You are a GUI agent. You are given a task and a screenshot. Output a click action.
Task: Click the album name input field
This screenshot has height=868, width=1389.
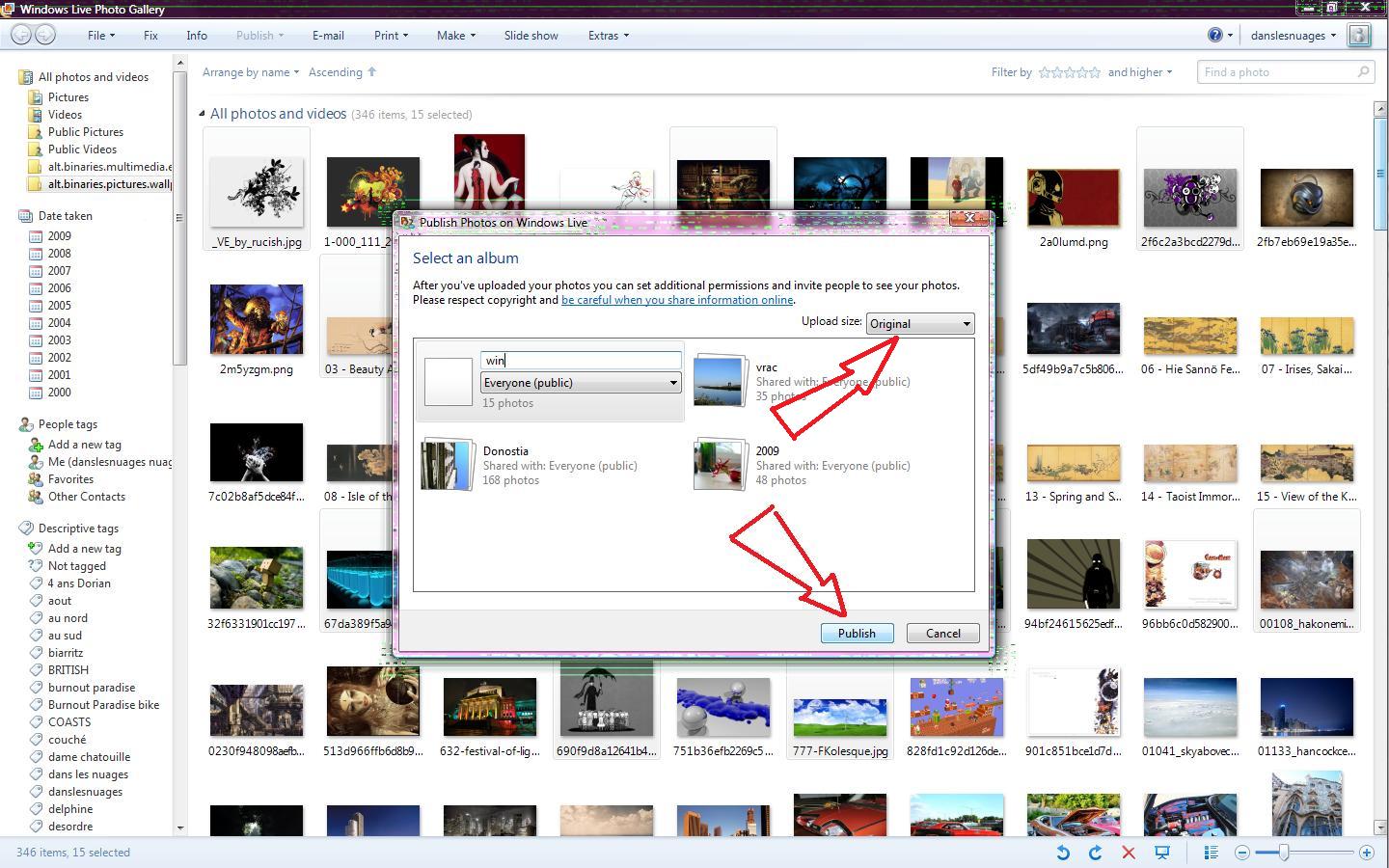pos(581,360)
